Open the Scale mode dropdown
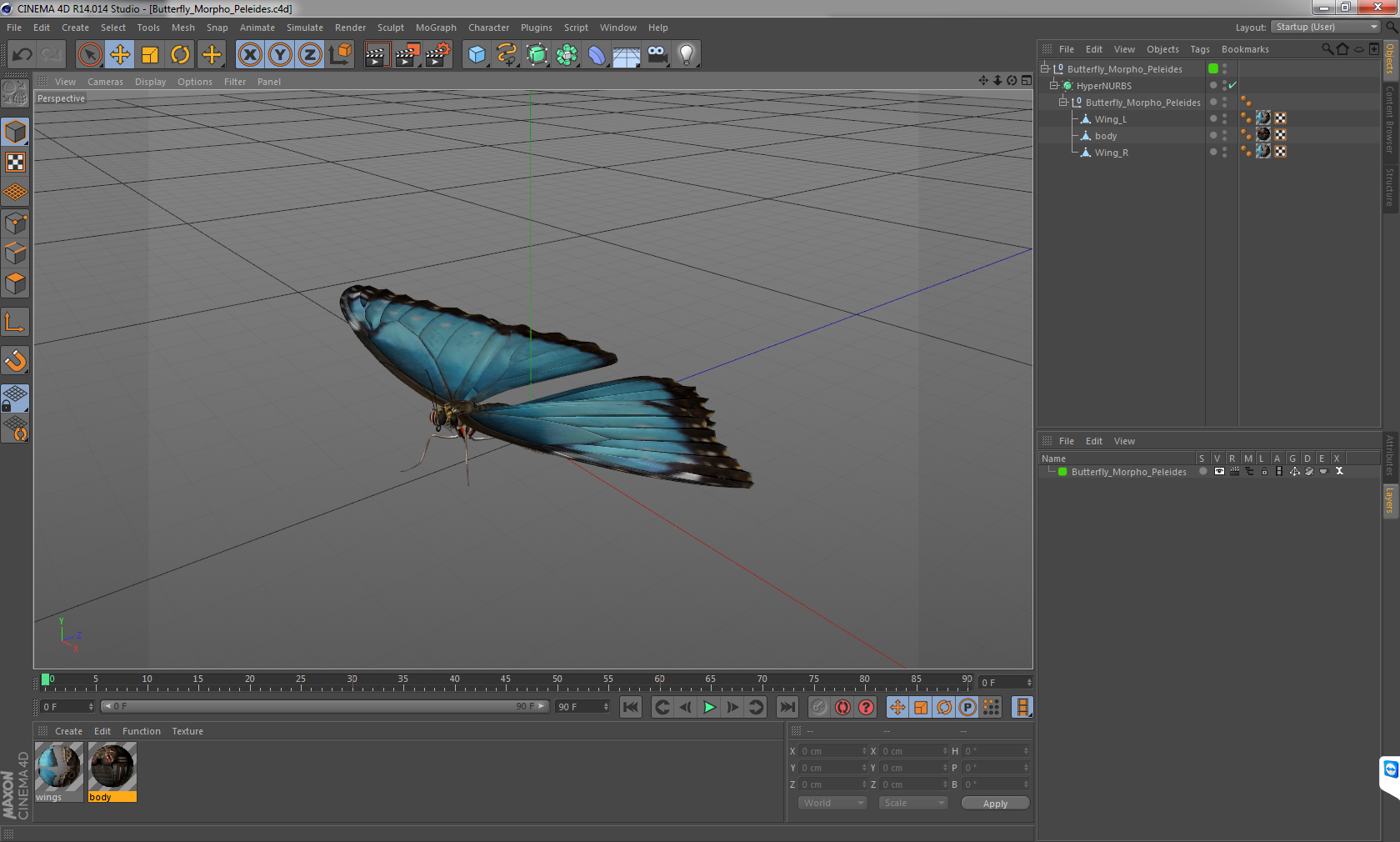 (912, 803)
